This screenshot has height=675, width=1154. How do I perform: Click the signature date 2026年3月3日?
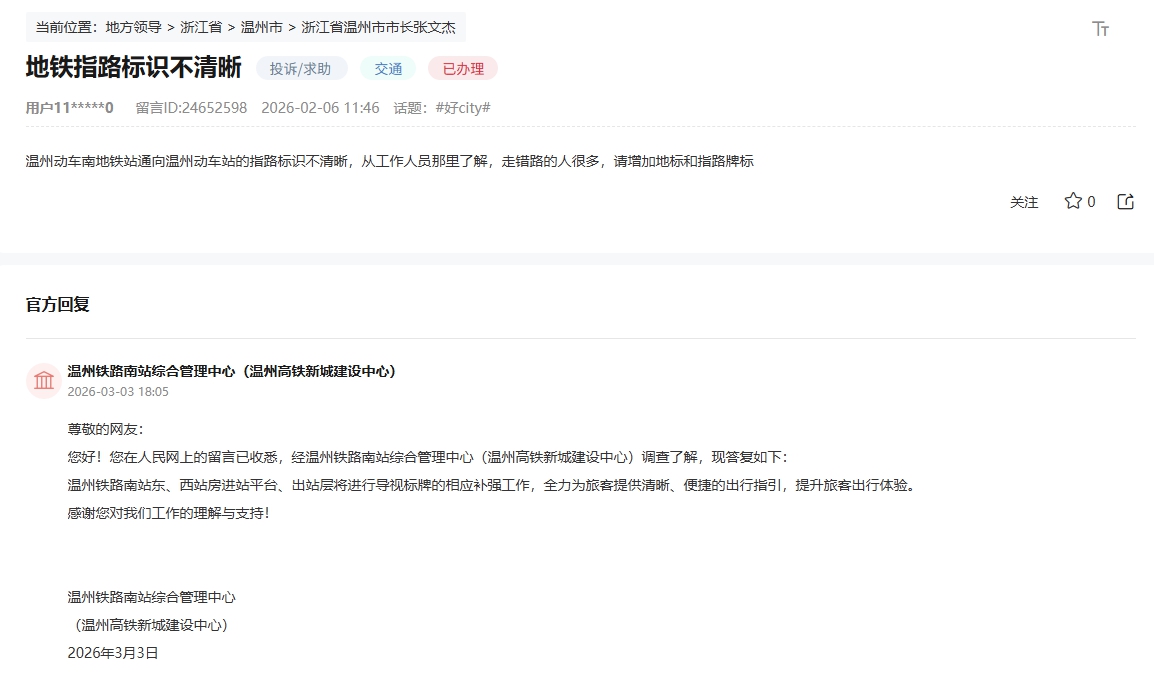[x=113, y=653]
